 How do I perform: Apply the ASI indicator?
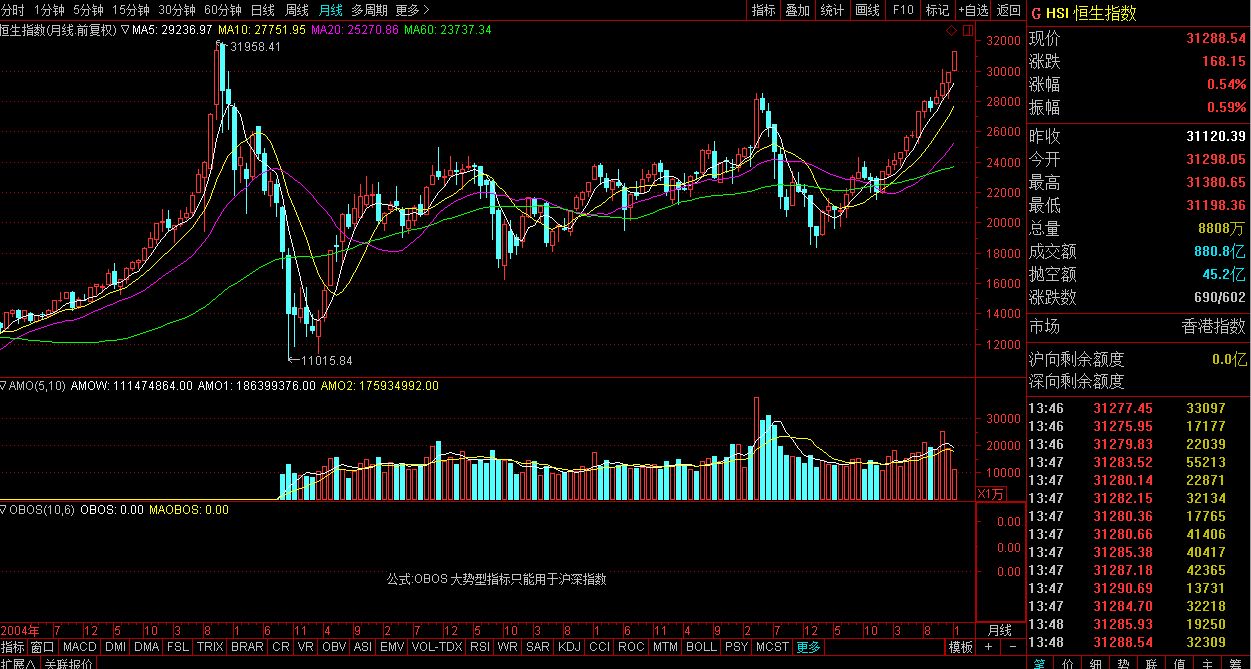[x=363, y=647]
